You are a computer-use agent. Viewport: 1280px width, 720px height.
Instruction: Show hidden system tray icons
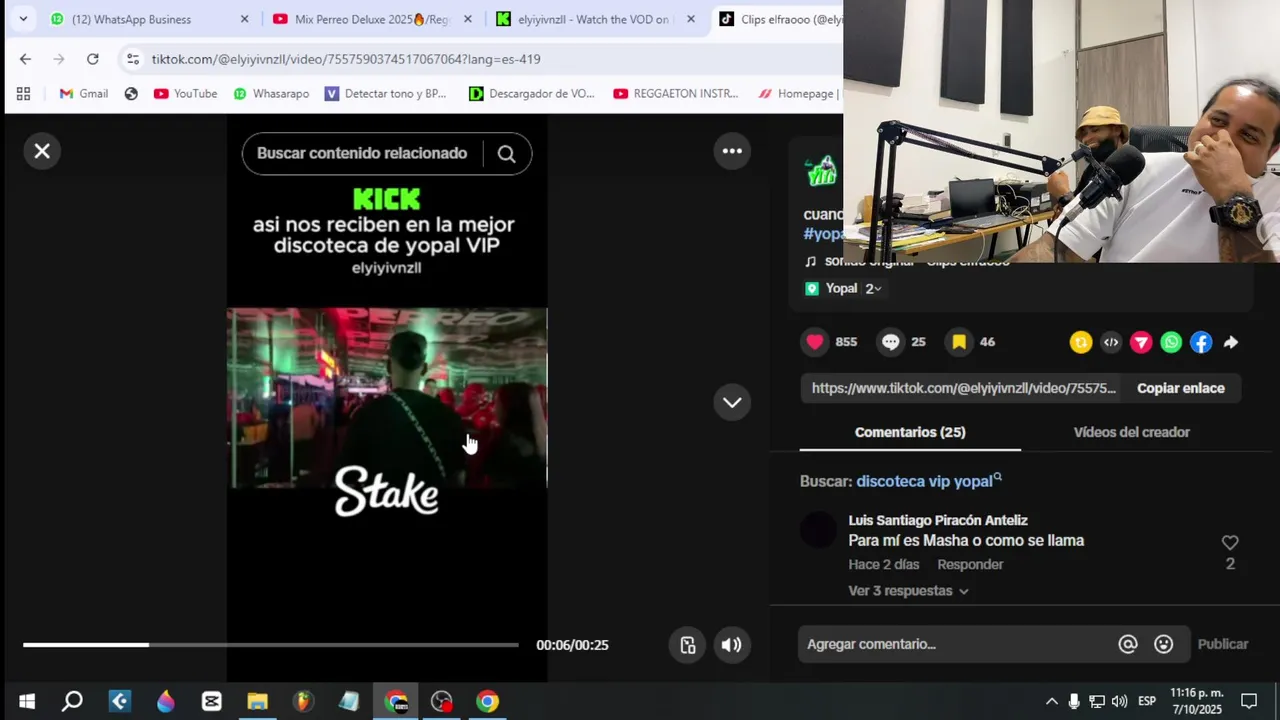pyautogui.click(x=1051, y=701)
